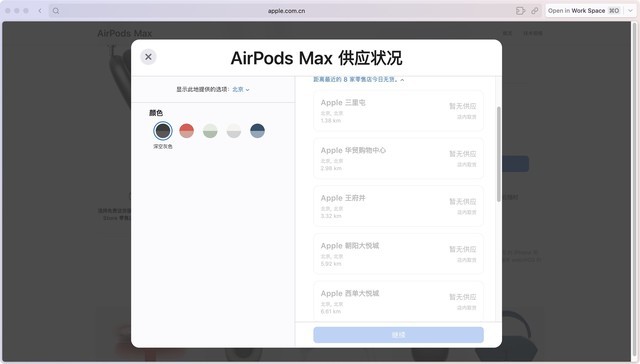Click the 3.32 km distance text
Image resolution: width=640 pixels, height=364 pixels.
(x=331, y=216)
